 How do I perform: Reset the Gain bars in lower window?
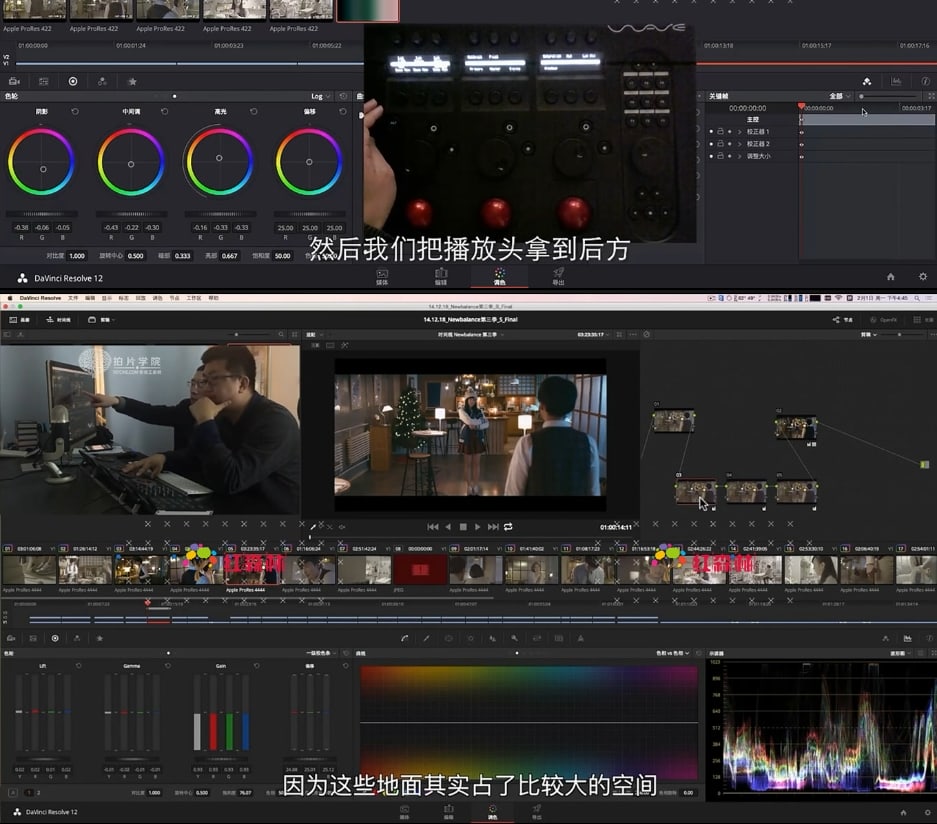click(x=256, y=666)
